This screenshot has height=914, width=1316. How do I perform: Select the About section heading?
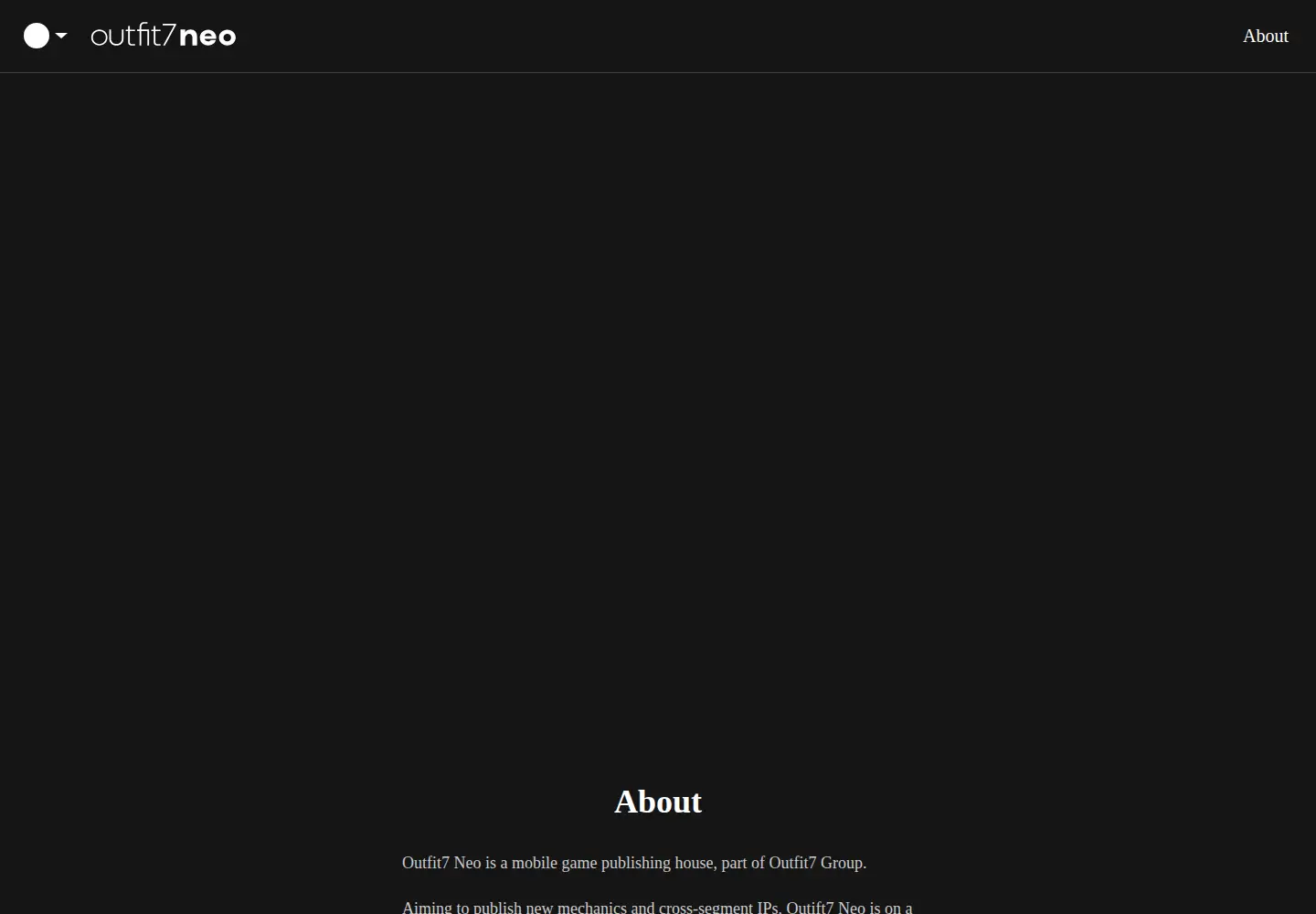pyautogui.click(x=658, y=802)
